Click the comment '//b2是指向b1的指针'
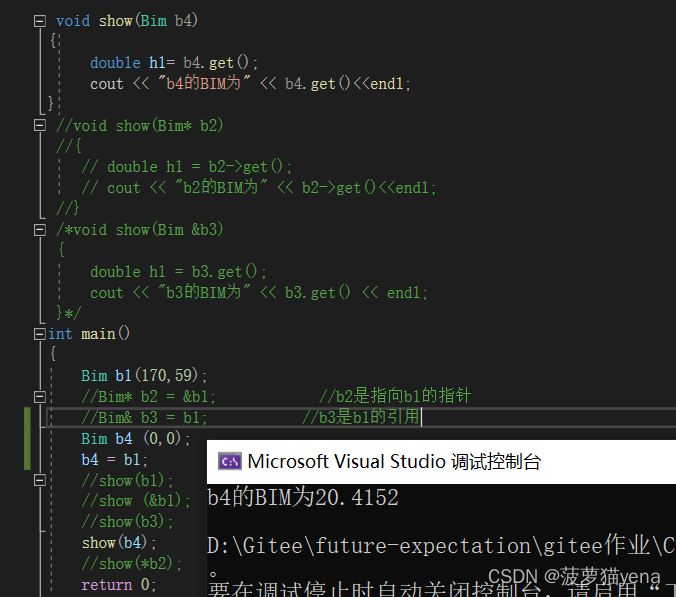The image size is (676, 597). click(395, 396)
